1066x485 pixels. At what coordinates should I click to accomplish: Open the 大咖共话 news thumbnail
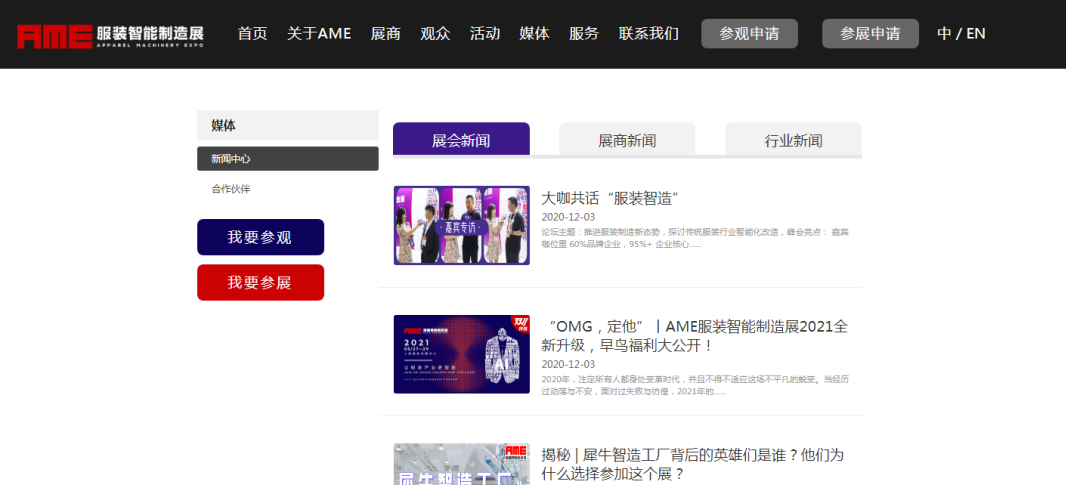pos(461,225)
